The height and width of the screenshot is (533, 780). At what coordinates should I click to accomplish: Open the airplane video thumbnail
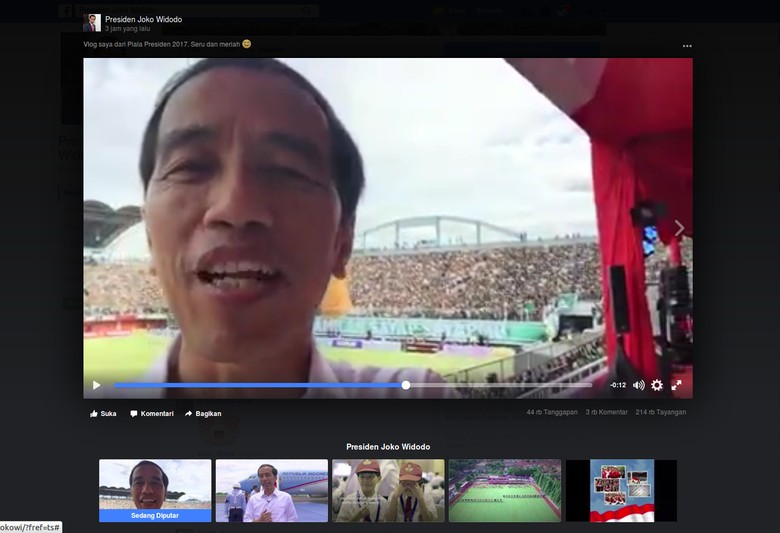[x=272, y=491]
